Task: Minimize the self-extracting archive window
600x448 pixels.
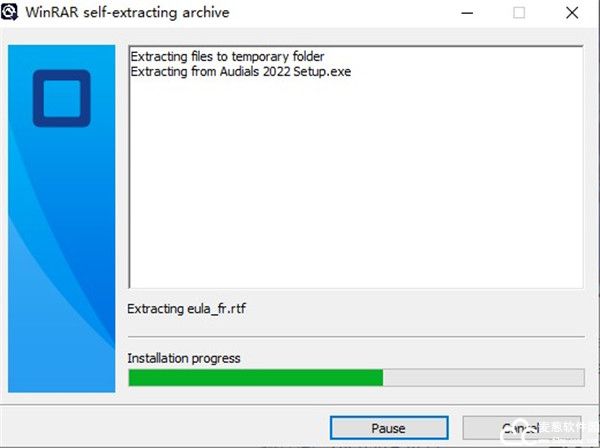Action: [x=467, y=13]
